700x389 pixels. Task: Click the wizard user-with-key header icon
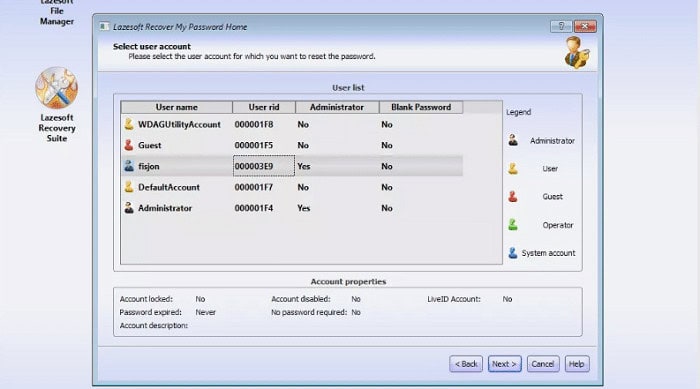click(576, 53)
